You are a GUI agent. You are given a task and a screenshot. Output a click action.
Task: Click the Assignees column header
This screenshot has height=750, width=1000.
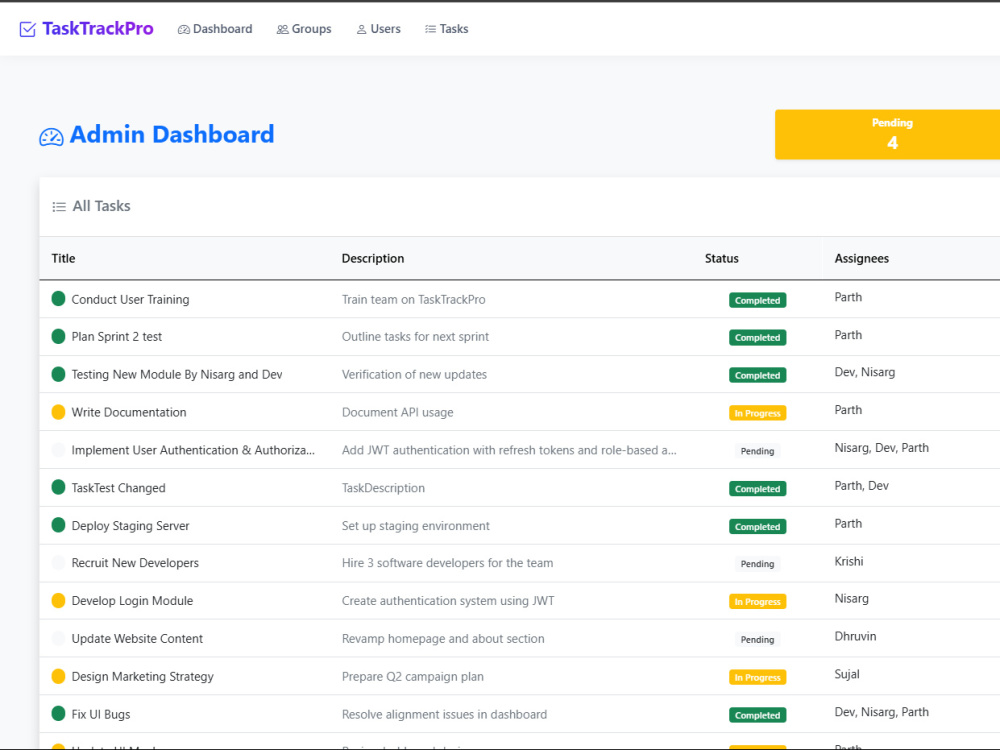coord(862,258)
